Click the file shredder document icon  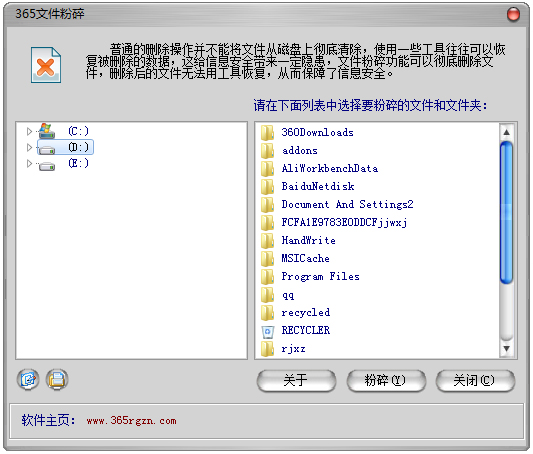click(x=46, y=65)
